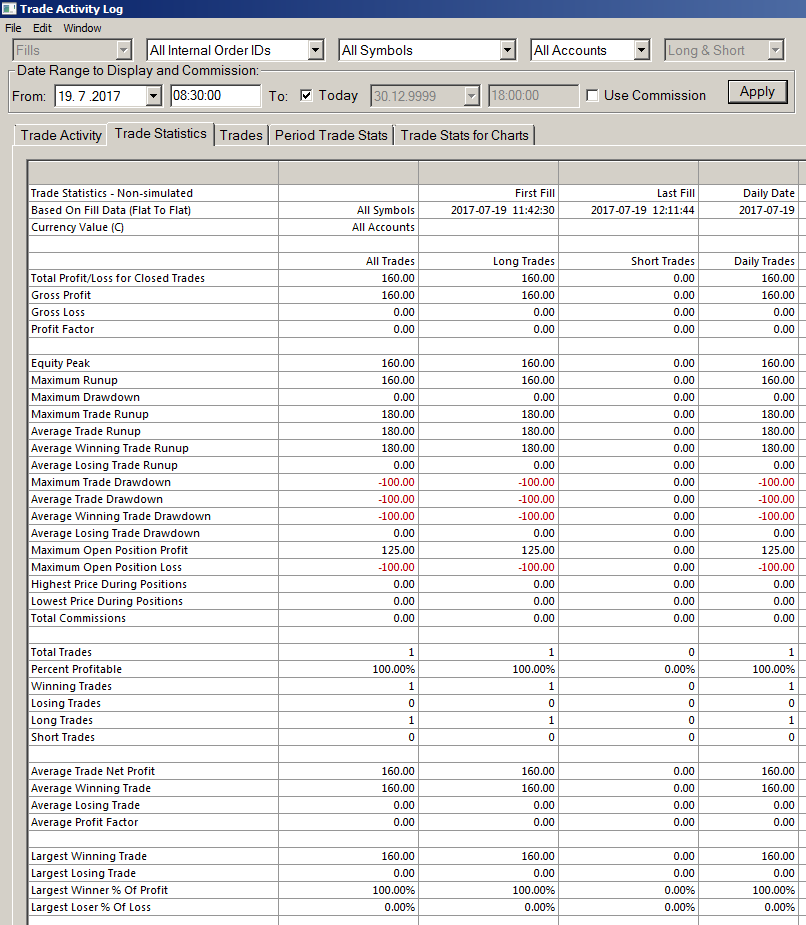This screenshot has height=925, width=806.
Task: Select the Total Profit/Loss for Closed Trades row
Action: pyautogui.click(x=413, y=278)
